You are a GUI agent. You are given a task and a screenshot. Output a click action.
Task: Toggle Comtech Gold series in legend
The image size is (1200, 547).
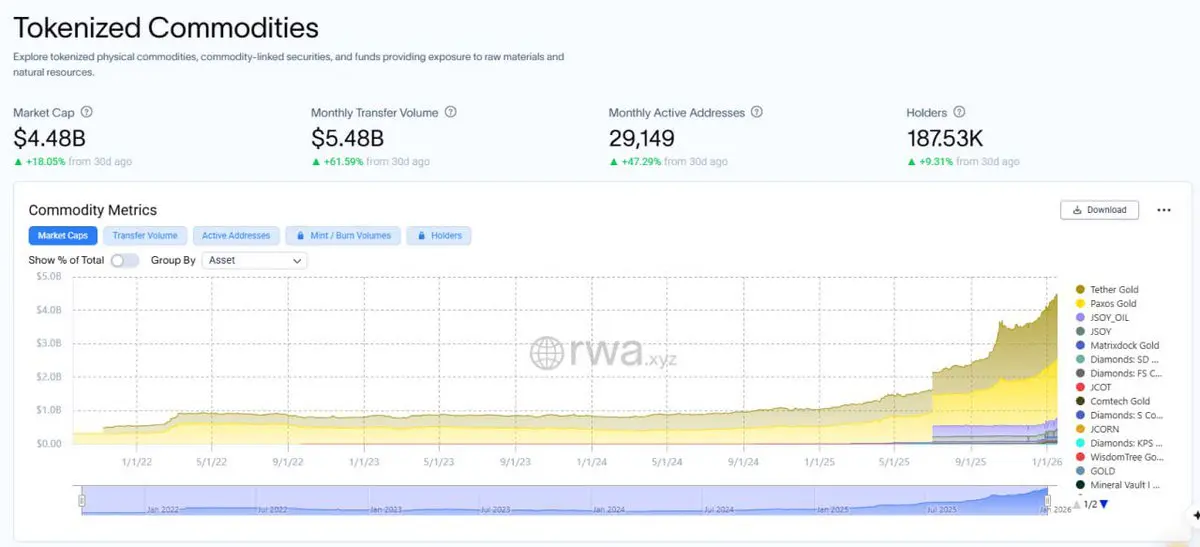1112,402
